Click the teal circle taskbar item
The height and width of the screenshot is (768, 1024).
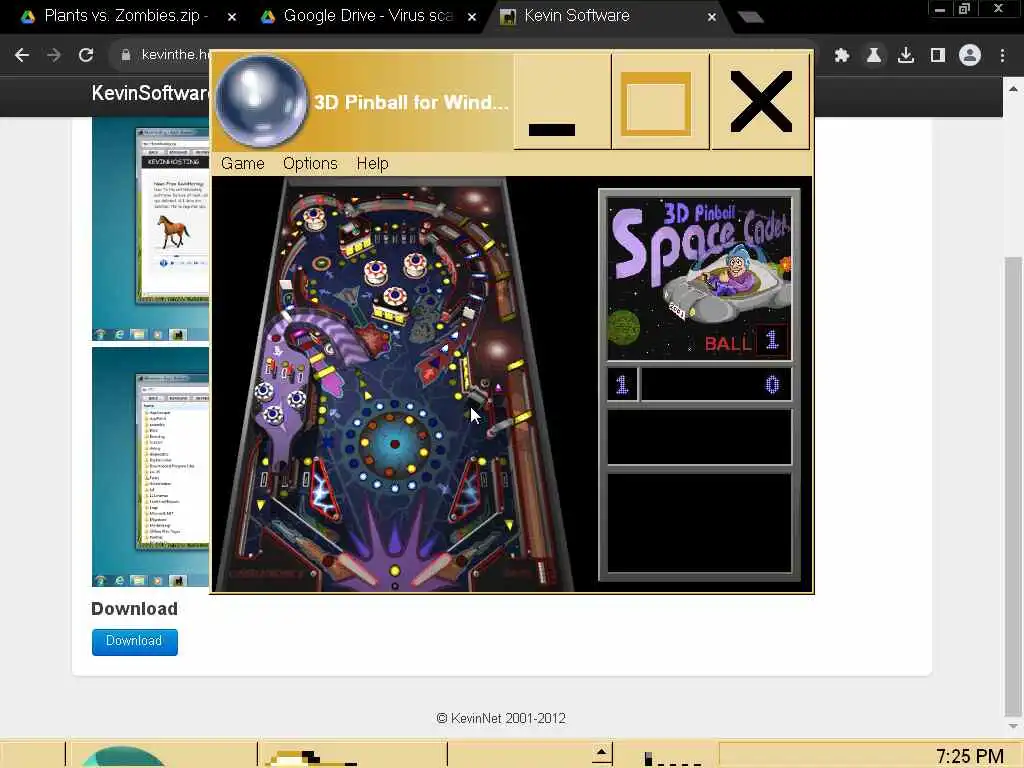tap(123, 756)
